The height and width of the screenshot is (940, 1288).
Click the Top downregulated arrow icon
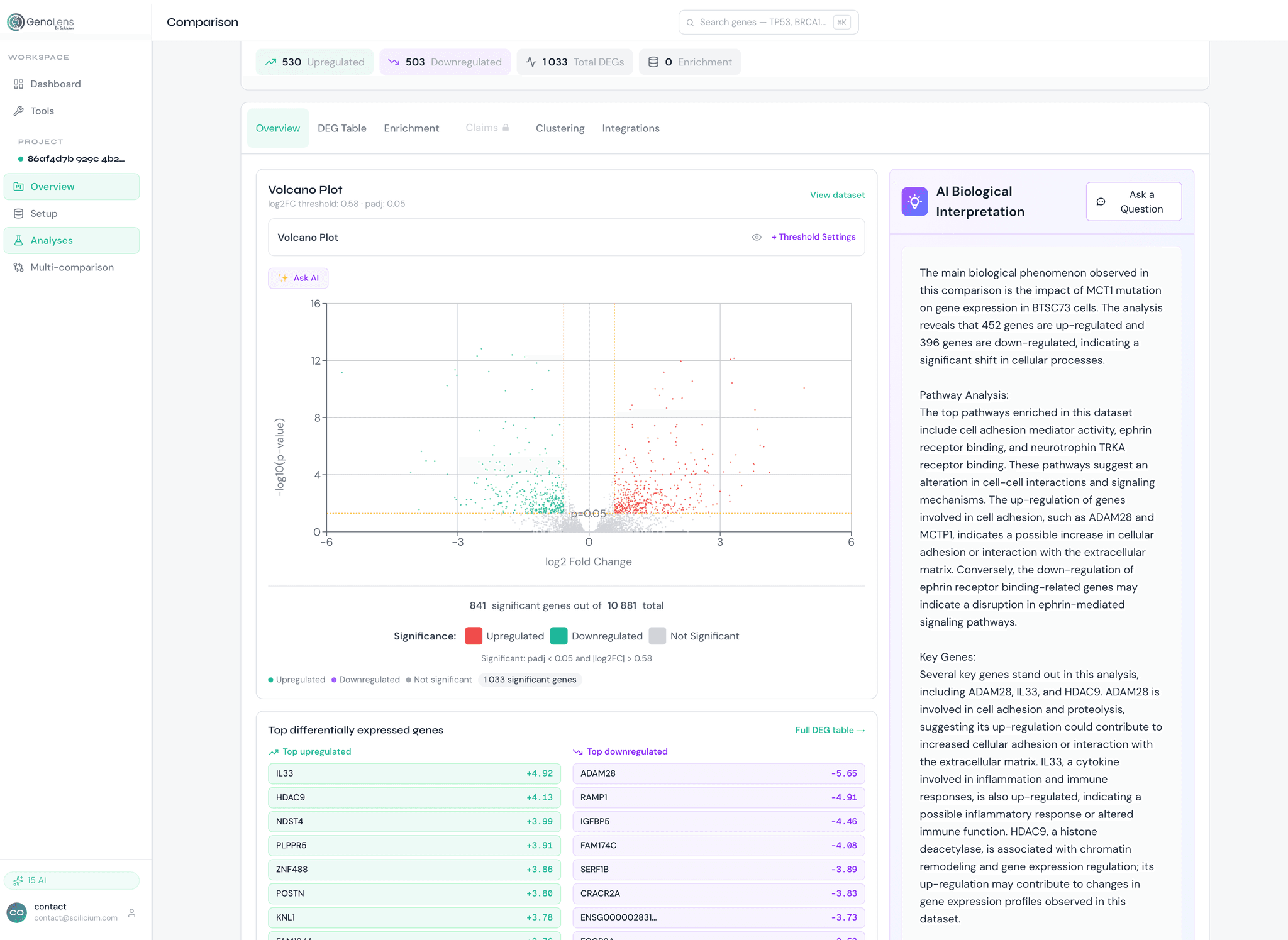tap(578, 752)
